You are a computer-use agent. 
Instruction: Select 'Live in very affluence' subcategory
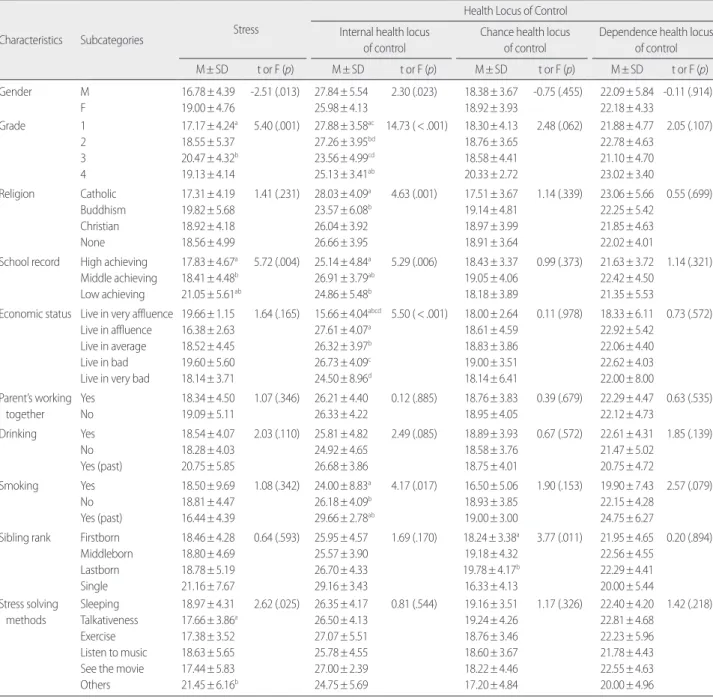[x=126, y=314]
